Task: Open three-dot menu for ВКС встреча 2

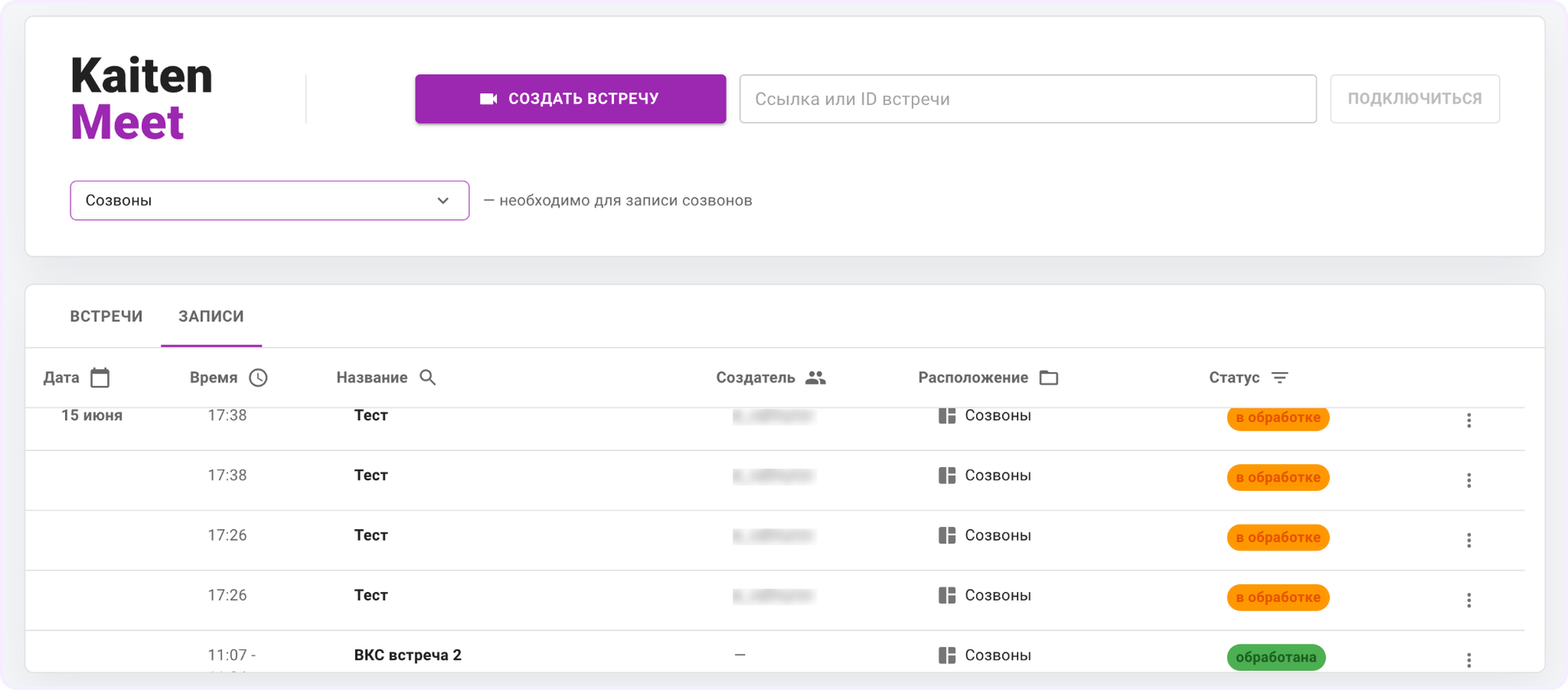Action: pyautogui.click(x=1469, y=660)
